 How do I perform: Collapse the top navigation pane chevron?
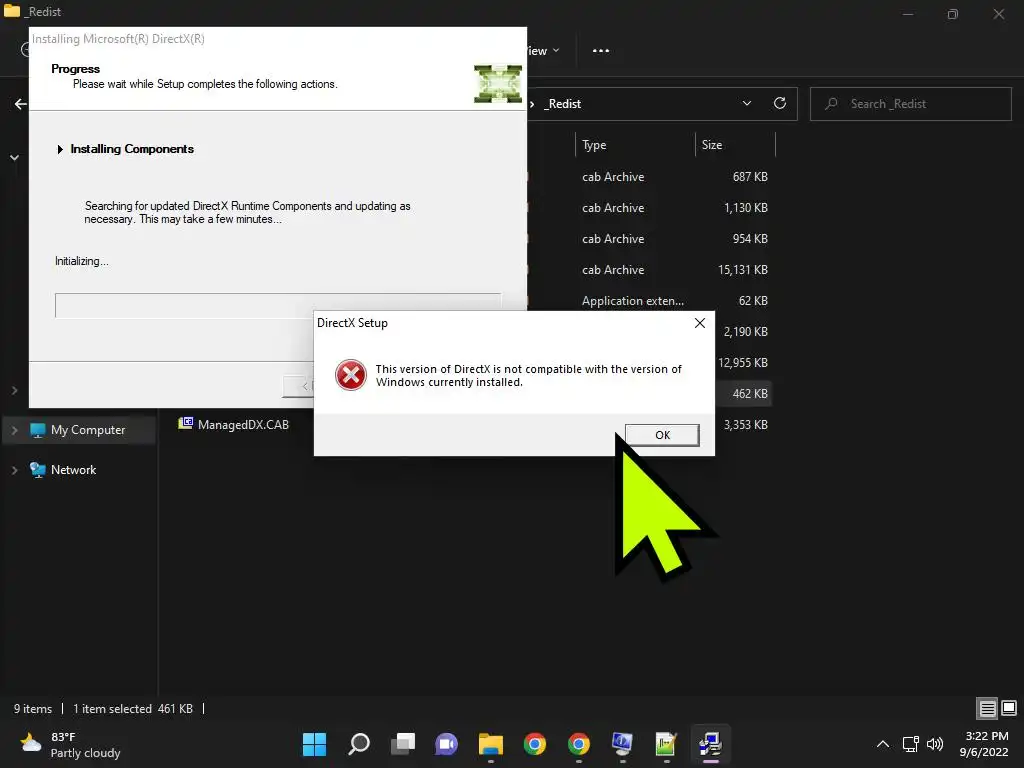[14, 157]
